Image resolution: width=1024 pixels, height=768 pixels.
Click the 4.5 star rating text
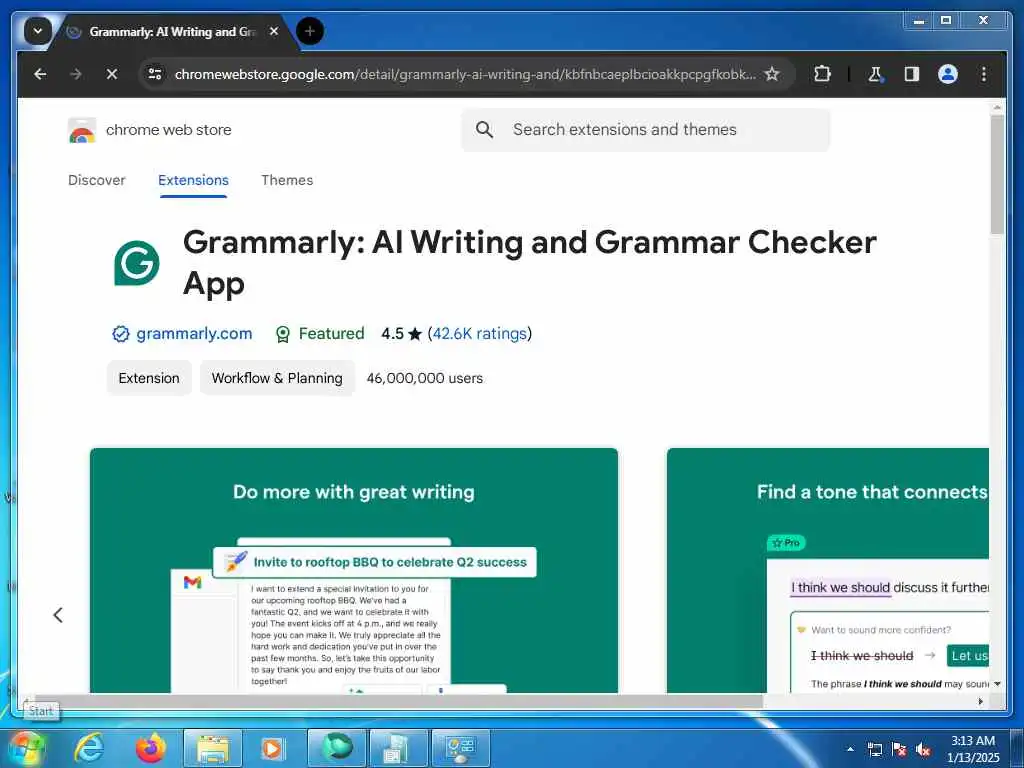pyautogui.click(x=402, y=334)
